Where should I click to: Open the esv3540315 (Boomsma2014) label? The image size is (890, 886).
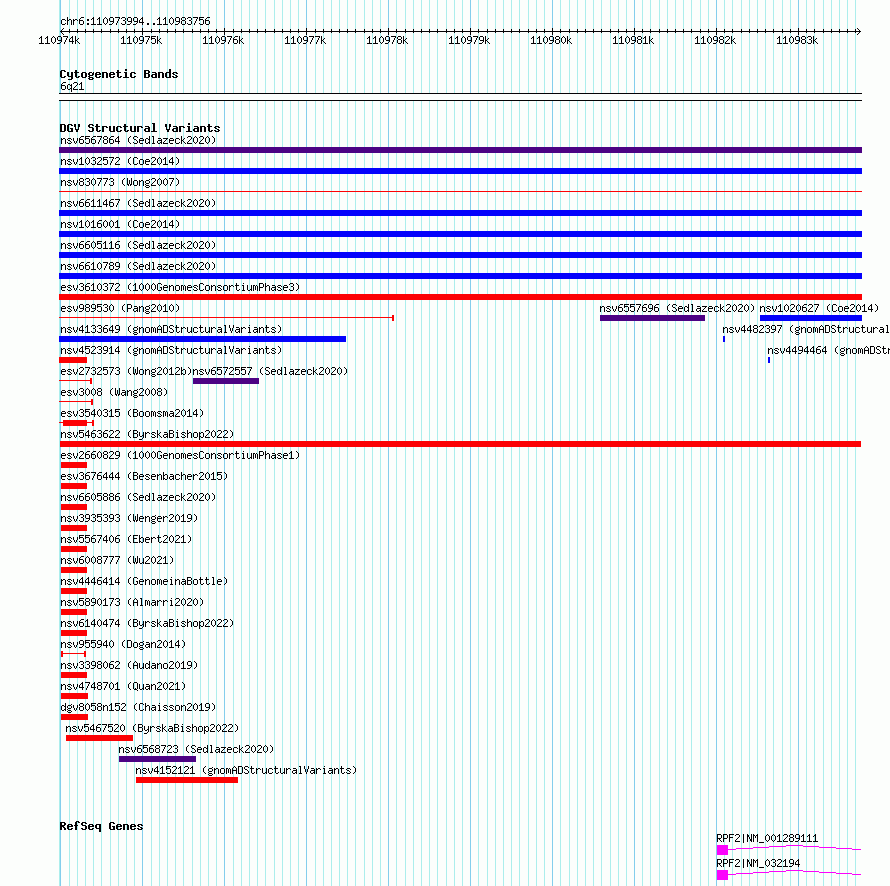click(x=132, y=413)
